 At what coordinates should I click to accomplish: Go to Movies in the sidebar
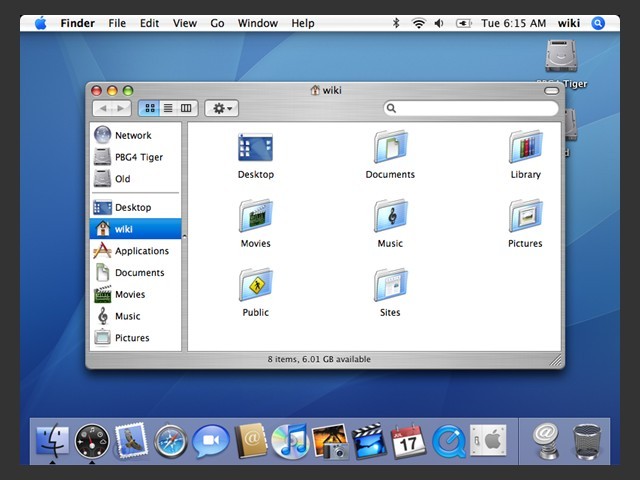click(x=135, y=294)
